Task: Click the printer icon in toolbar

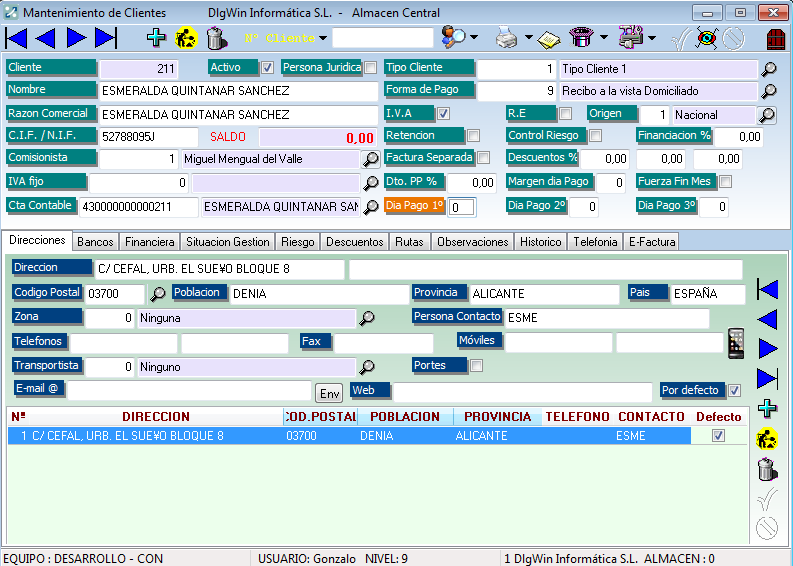Action: (507, 38)
